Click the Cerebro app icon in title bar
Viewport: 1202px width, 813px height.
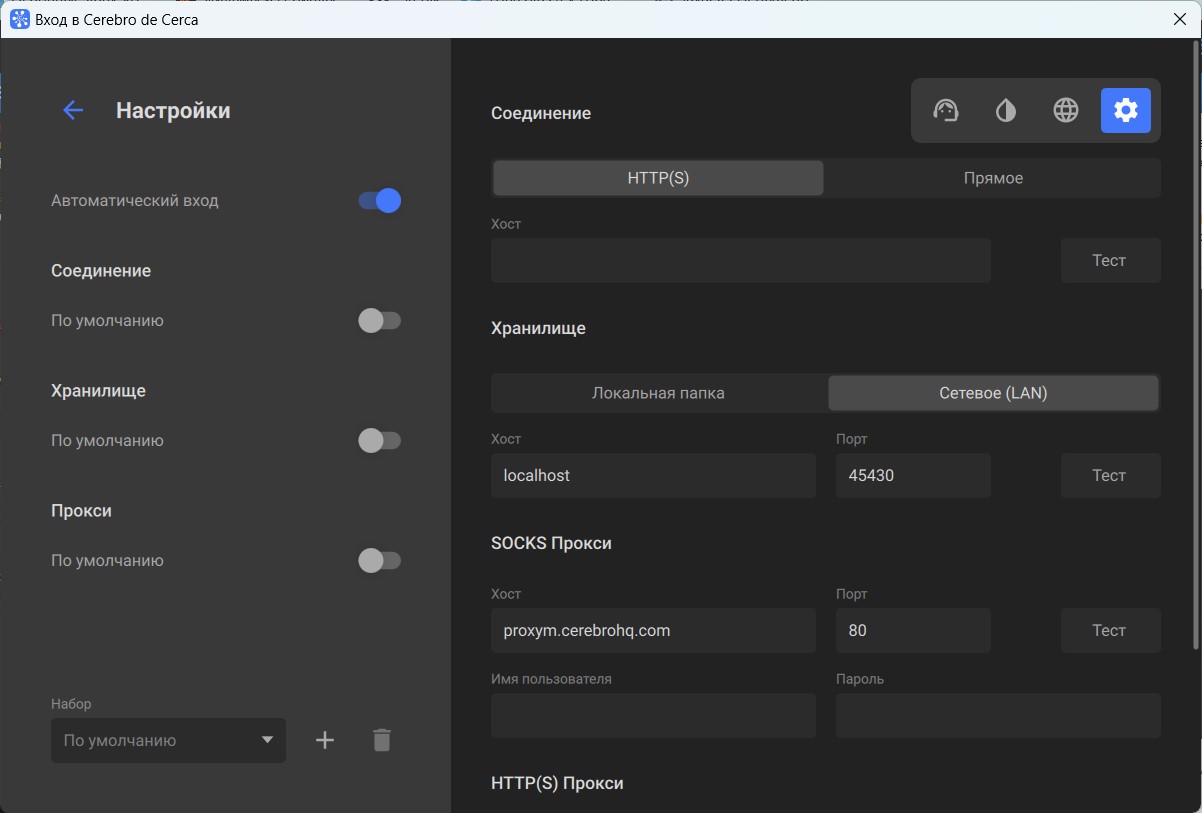20,19
